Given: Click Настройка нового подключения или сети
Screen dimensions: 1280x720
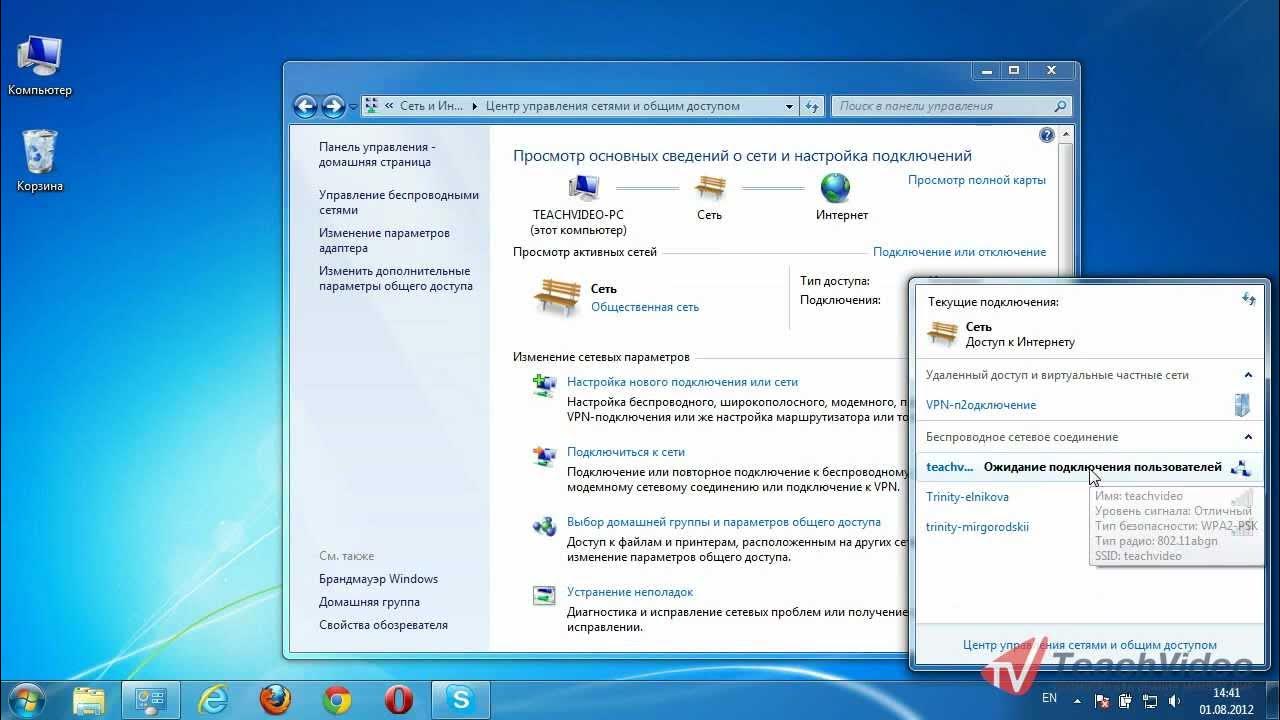Looking at the screenshot, I should [682, 382].
